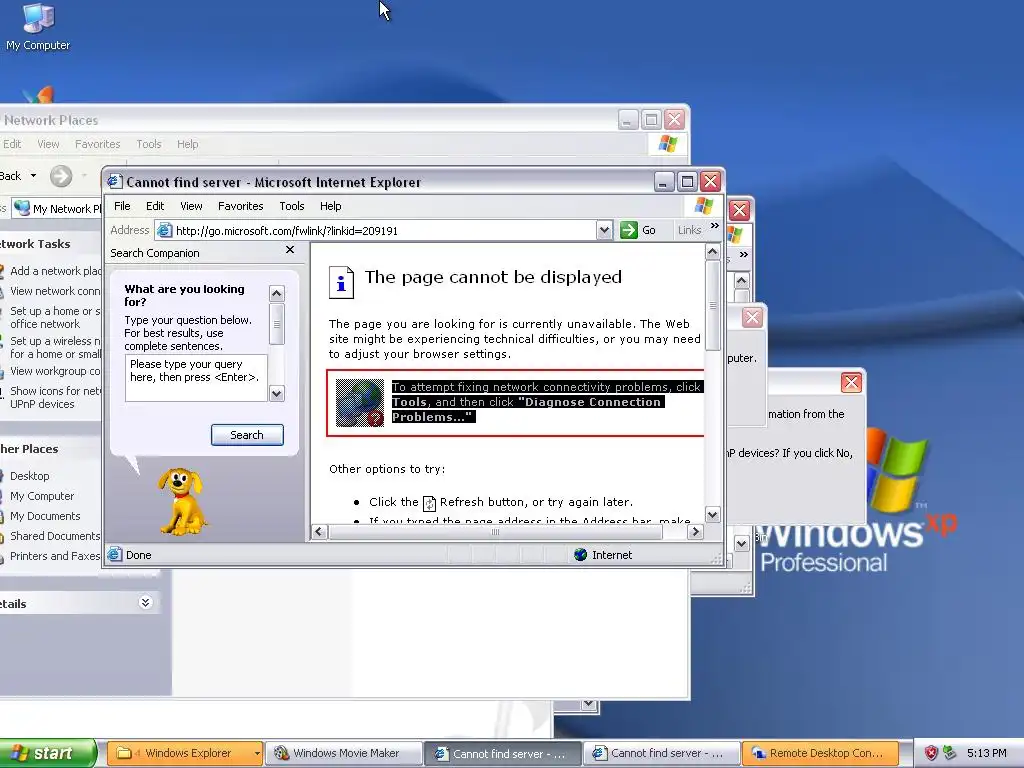Viewport: 1024px width, 768px height.
Task: Expand hidden IE toolbar chevron next to Links
Action: pyautogui.click(x=714, y=226)
